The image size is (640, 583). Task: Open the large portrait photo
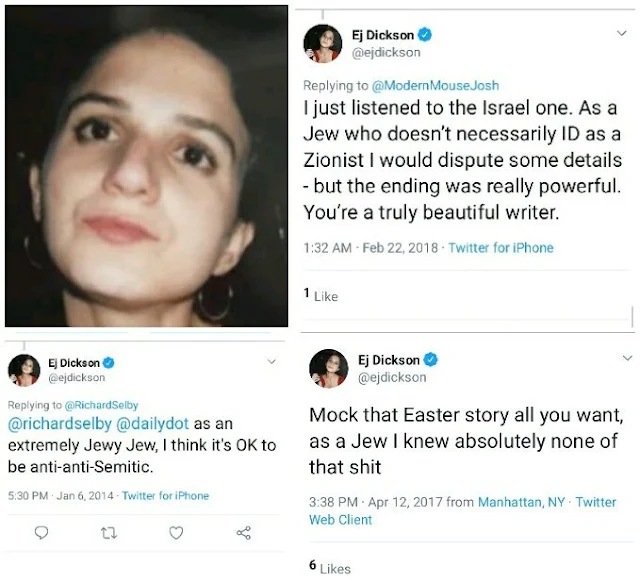pos(146,165)
